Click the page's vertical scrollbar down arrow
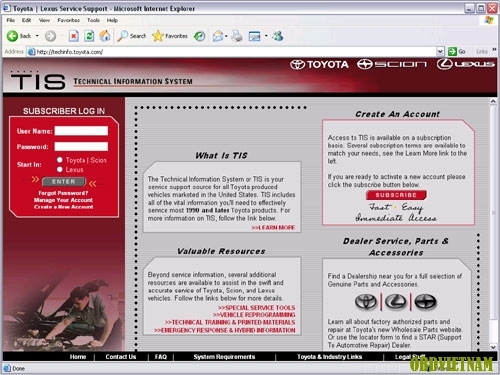The width and height of the screenshot is (500, 375). (493, 347)
